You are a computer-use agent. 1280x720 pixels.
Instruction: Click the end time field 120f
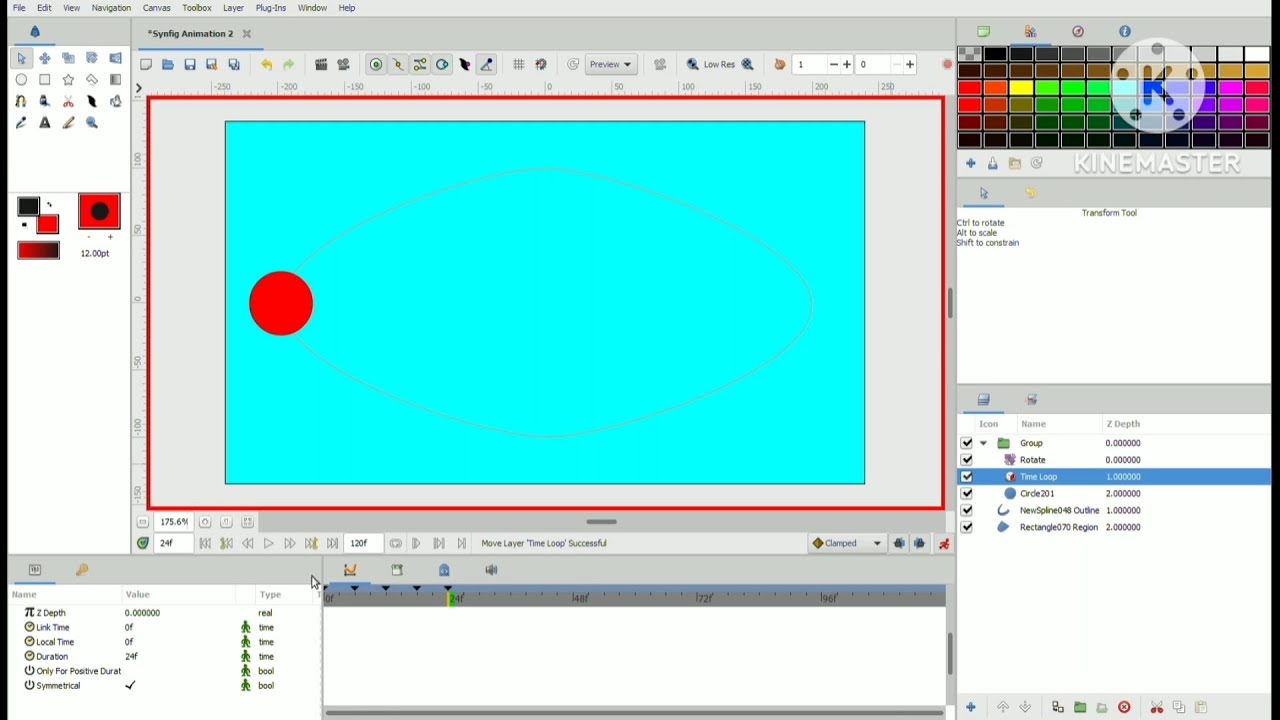pyautogui.click(x=363, y=544)
